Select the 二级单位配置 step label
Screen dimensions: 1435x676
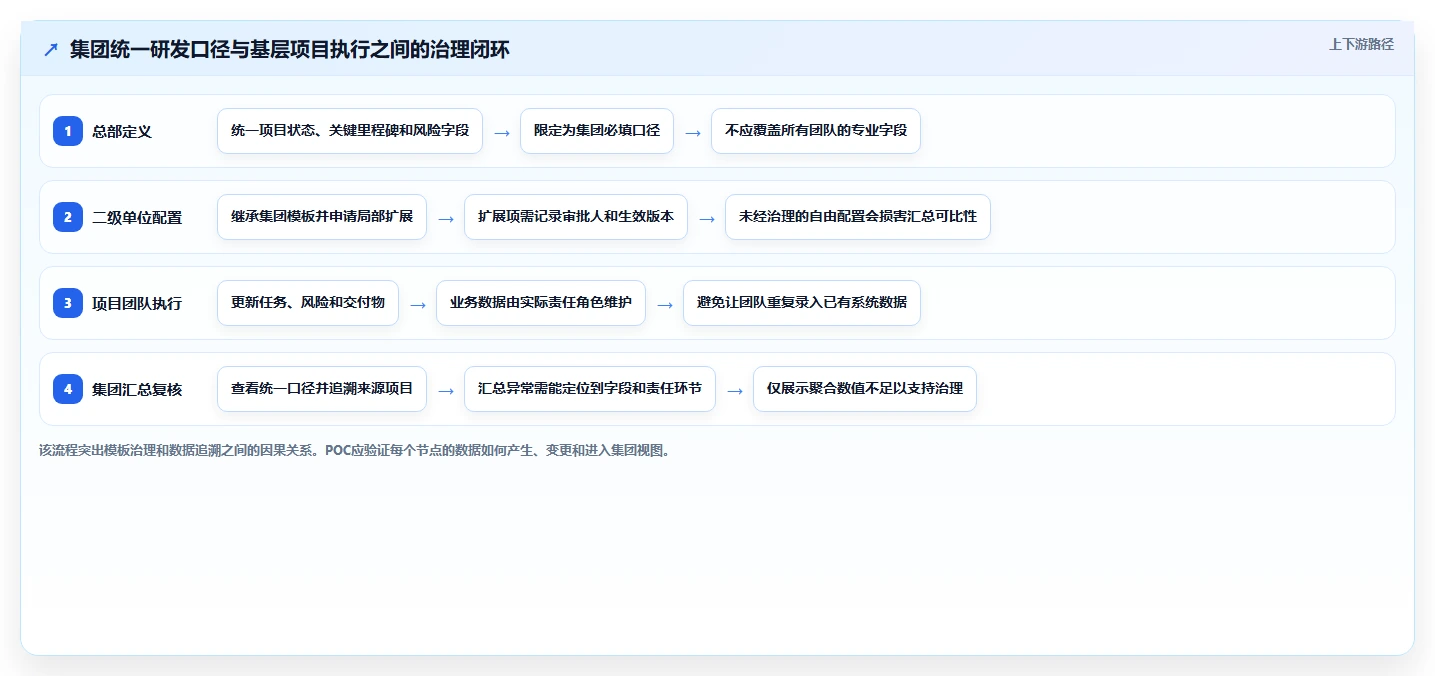click(137, 217)
